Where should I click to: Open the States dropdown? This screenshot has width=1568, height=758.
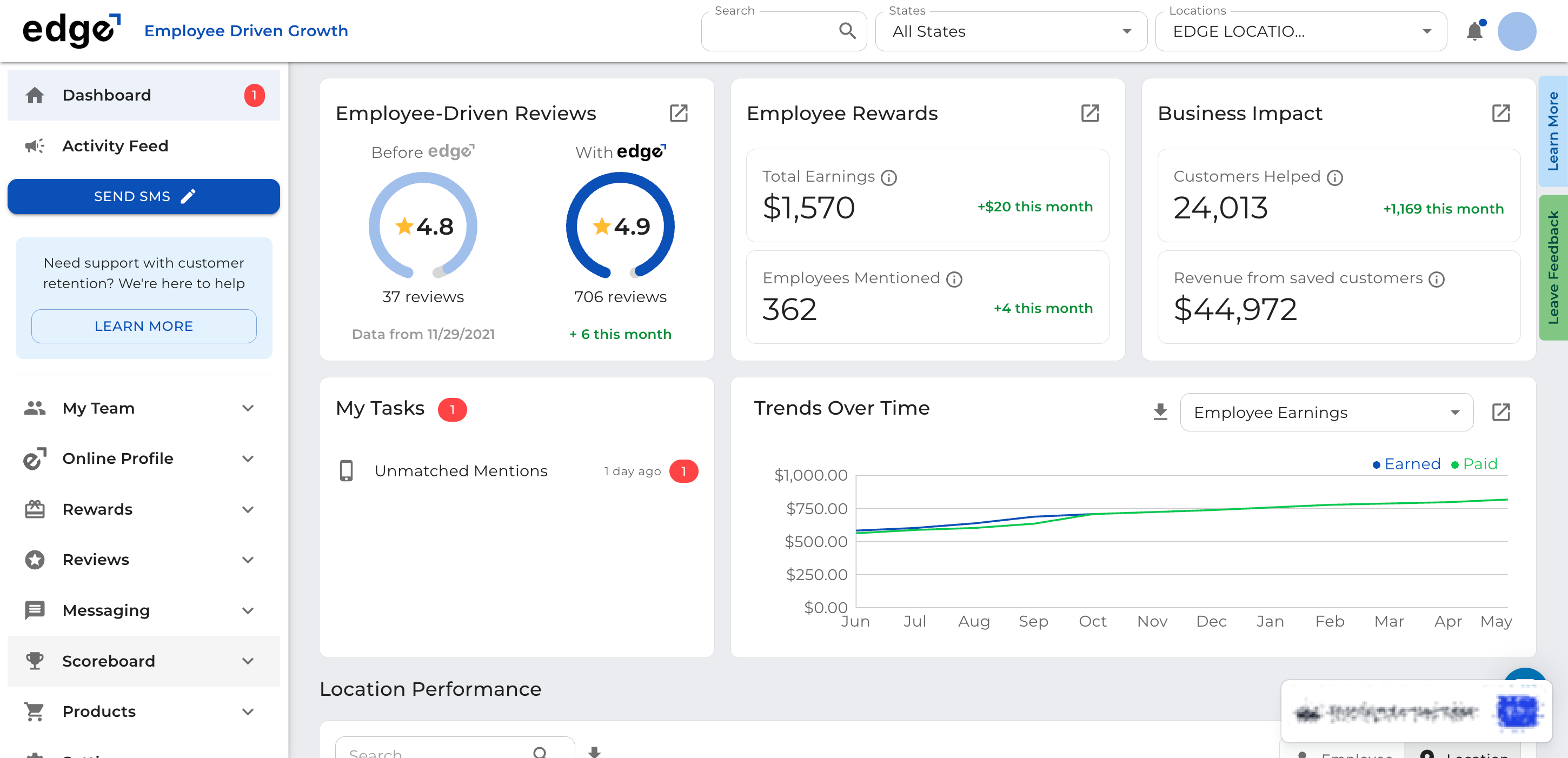[1011, 31]
